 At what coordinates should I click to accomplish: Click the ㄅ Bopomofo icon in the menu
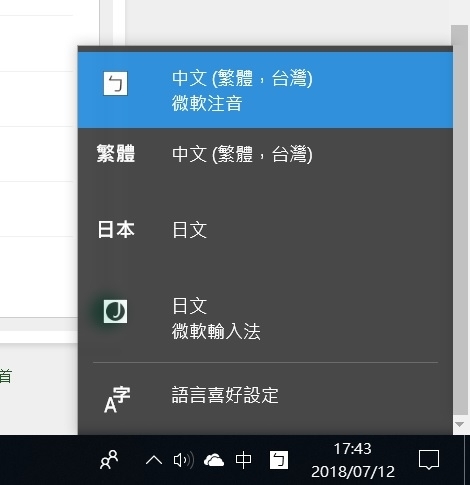click(x=115, y=83)
